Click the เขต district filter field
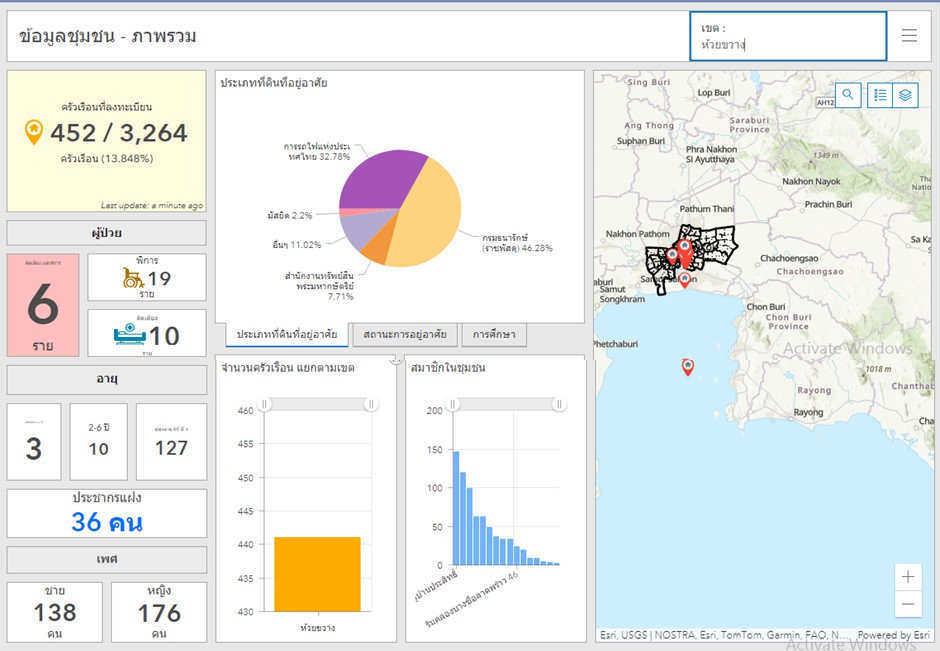Screen dimensions: 940x651 point(788,37)
